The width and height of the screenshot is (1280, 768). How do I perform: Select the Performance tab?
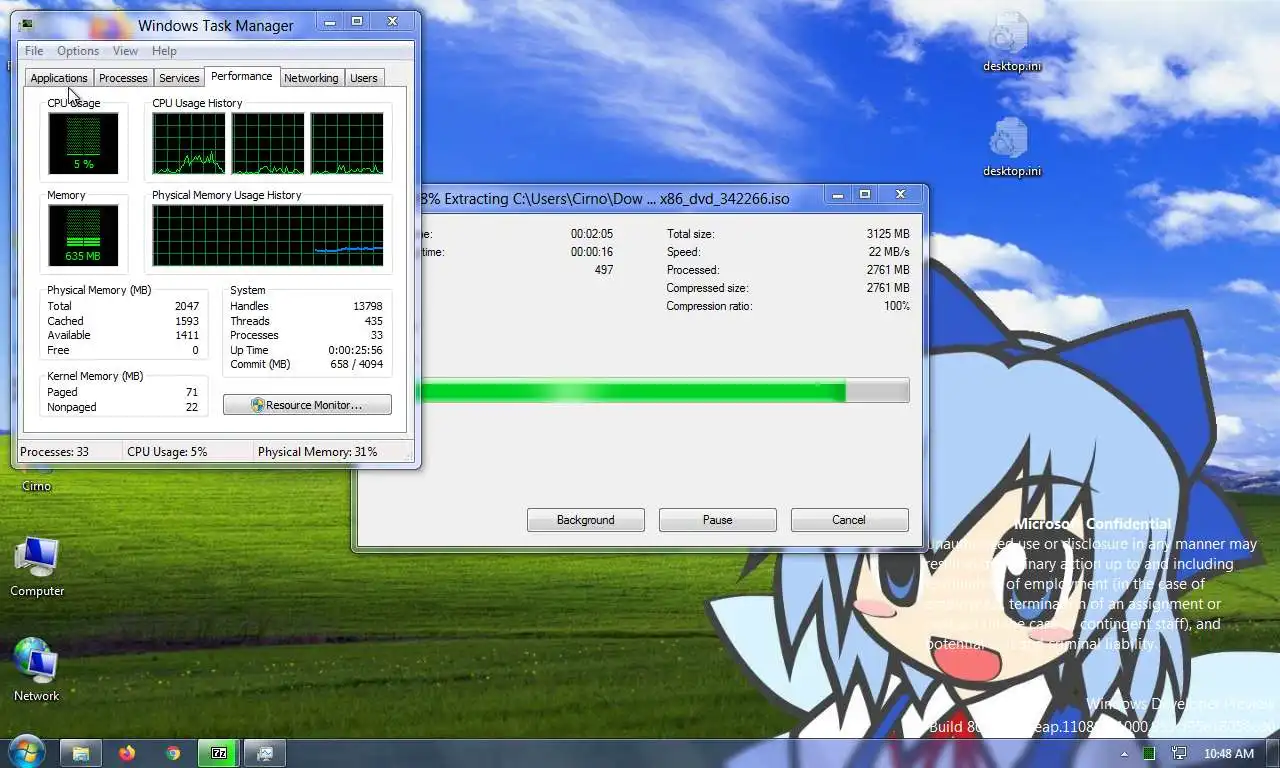pyautogui.click(x=241, y=76)
